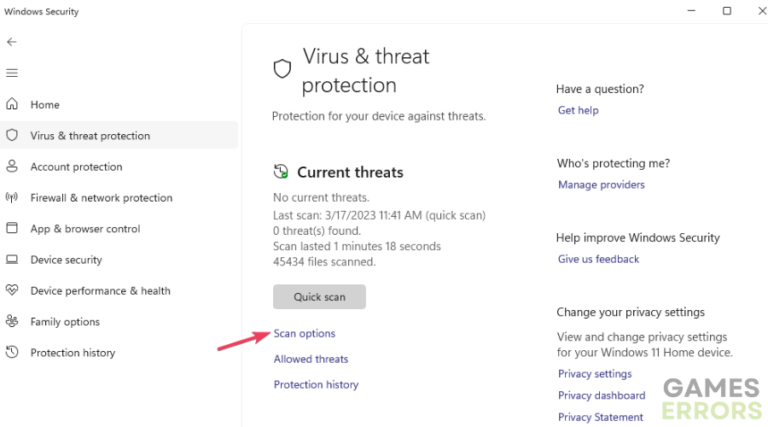Image resolution: width=768 pixels, height=427 pixels.
Task: Click the Get help link
Action: [578, 110]
